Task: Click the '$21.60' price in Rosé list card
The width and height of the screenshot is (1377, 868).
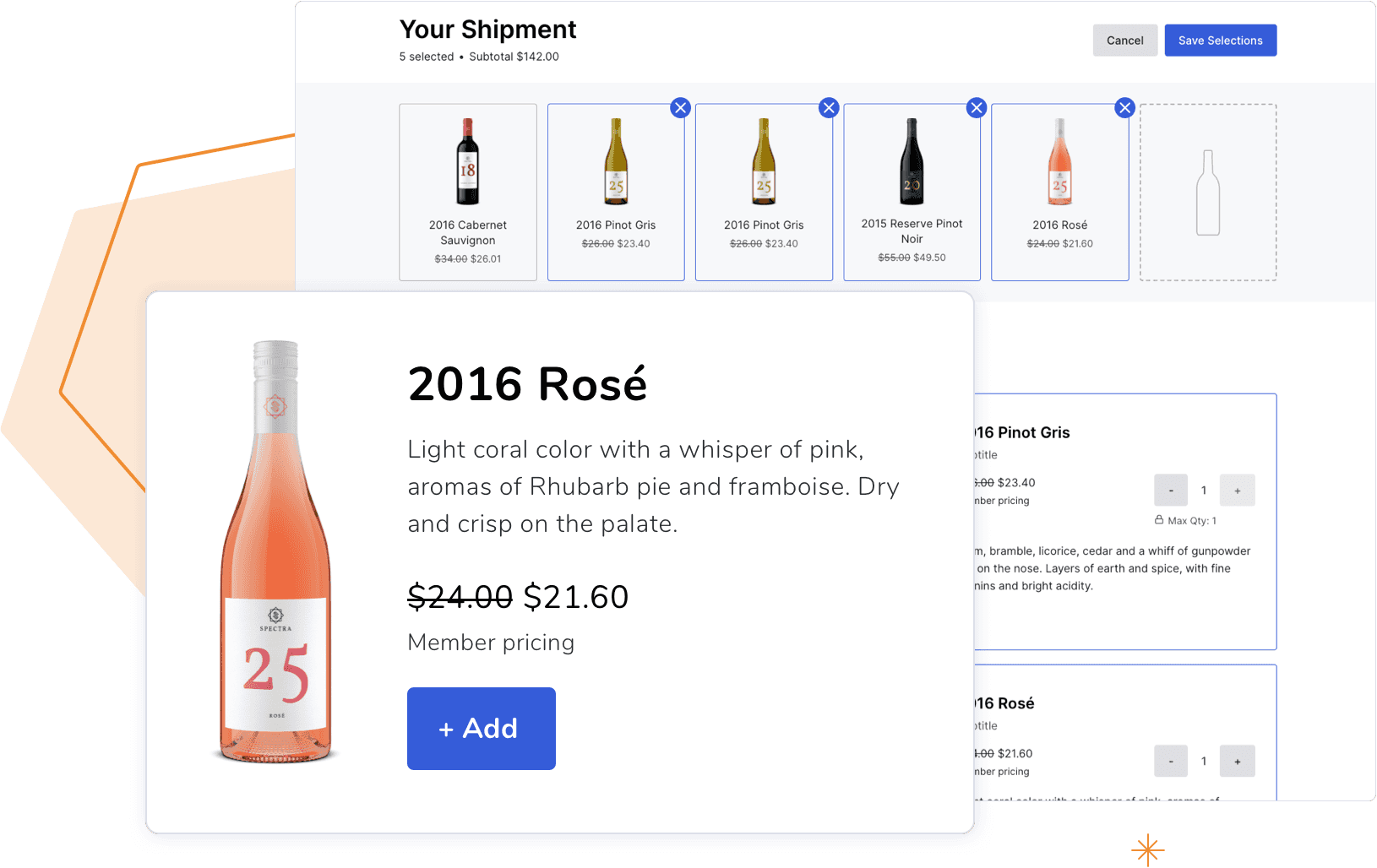Action: pos(1015,754)
